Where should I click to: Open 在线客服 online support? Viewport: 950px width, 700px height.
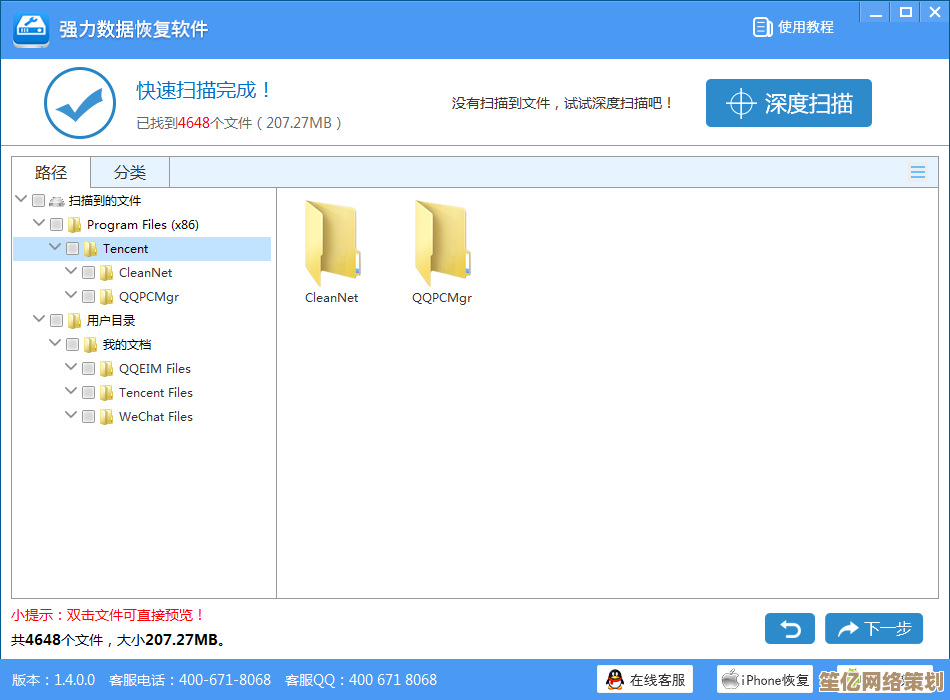coord(646,680)
